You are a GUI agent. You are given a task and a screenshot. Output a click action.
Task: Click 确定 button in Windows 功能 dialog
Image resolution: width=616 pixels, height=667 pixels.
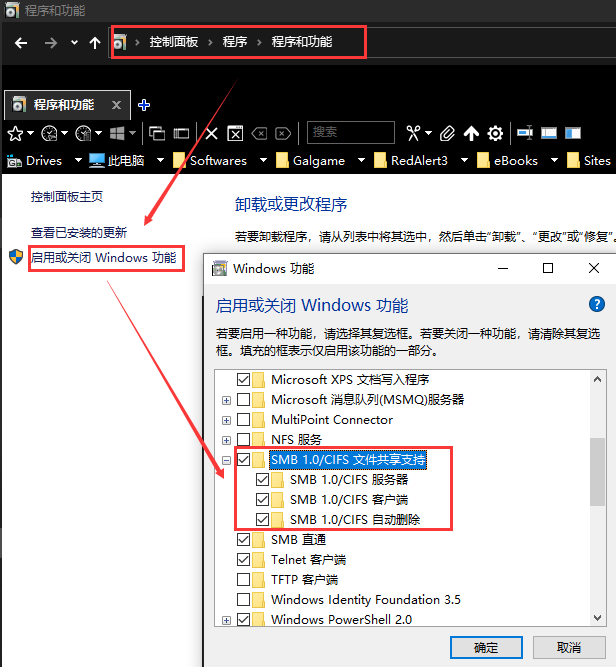[x=486, y=648]
